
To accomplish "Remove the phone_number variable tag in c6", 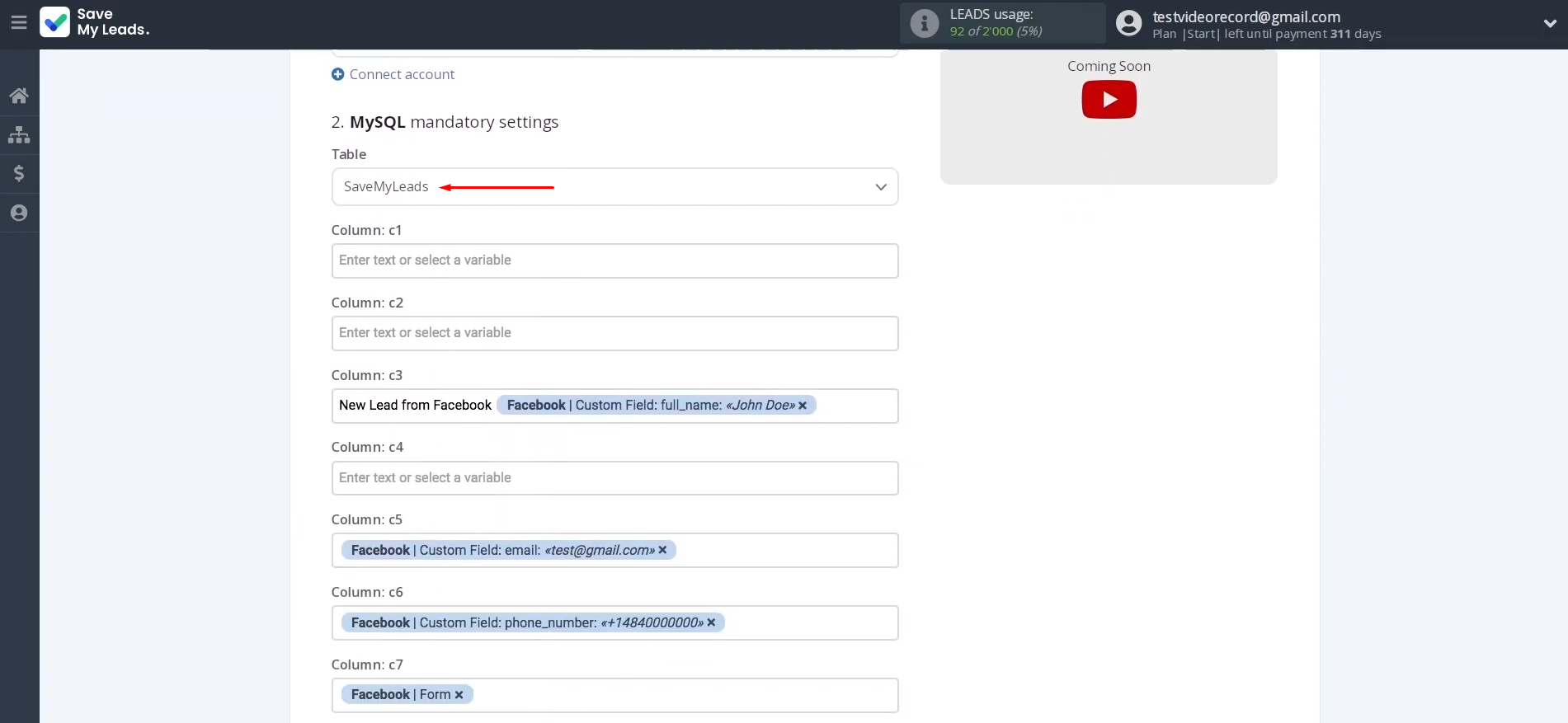I will (x=711, y=622).
